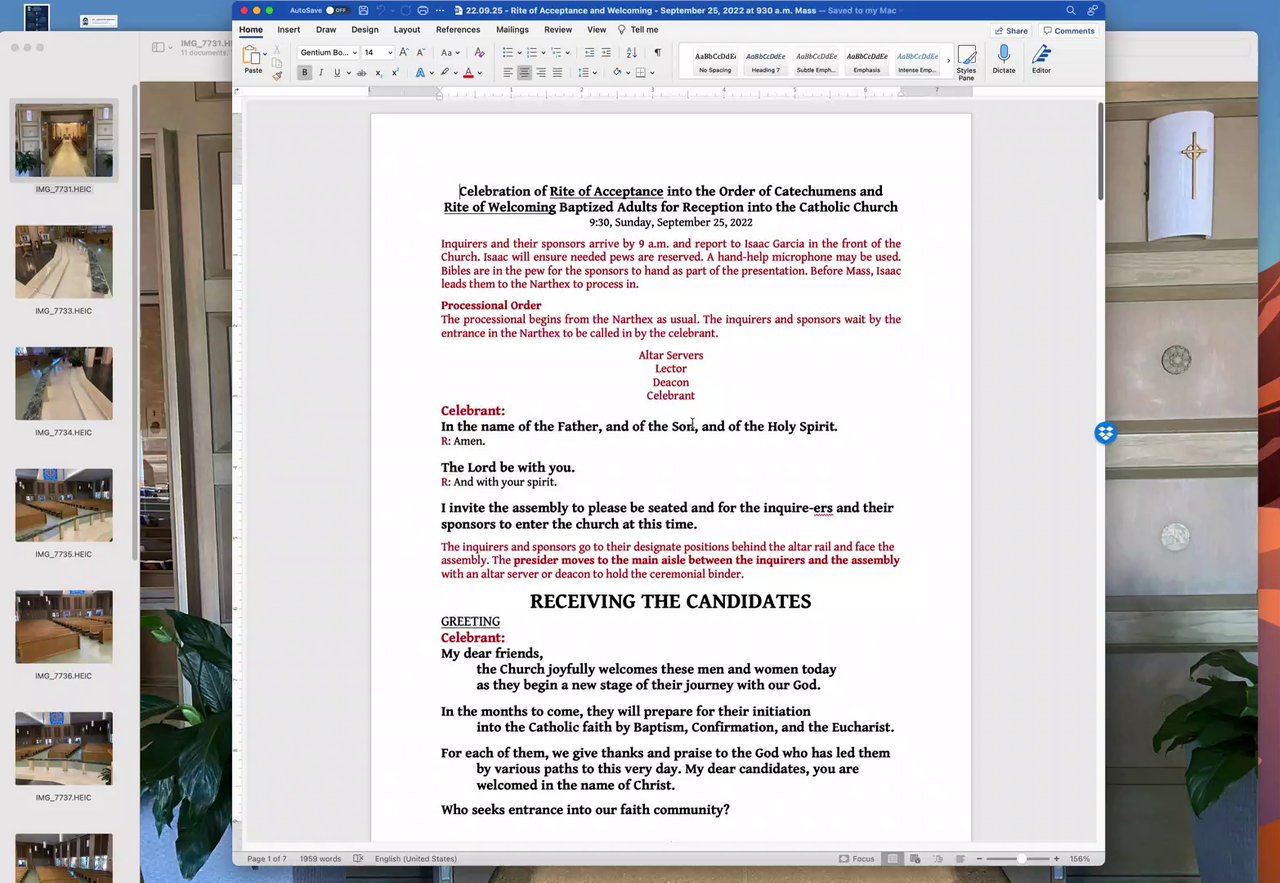
Task: Justify the paragraph text
Action: click(557, 73)
